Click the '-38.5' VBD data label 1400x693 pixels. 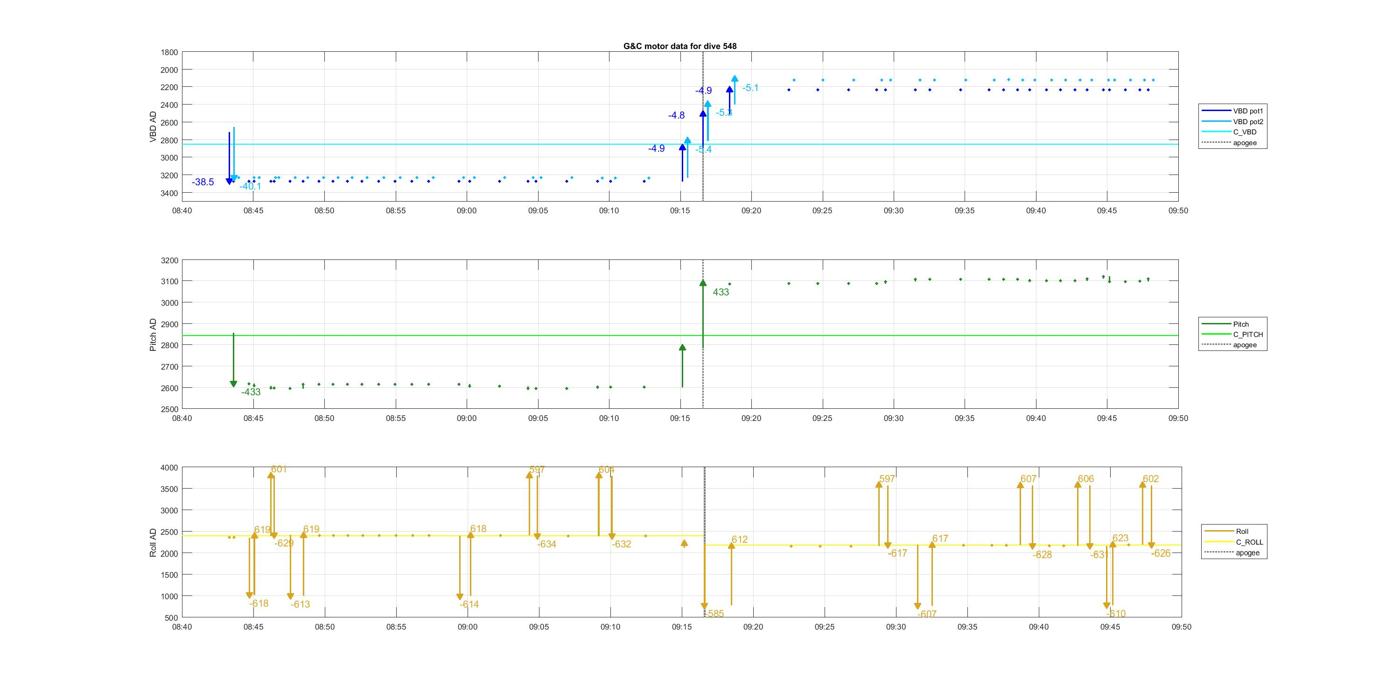pos(203,182)
